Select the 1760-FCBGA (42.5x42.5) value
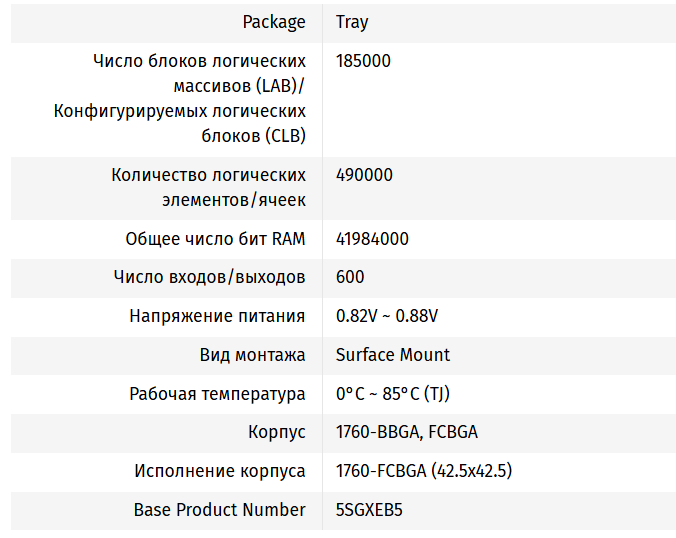Viewport: 676px width, 538px height. tap(424, 471)
